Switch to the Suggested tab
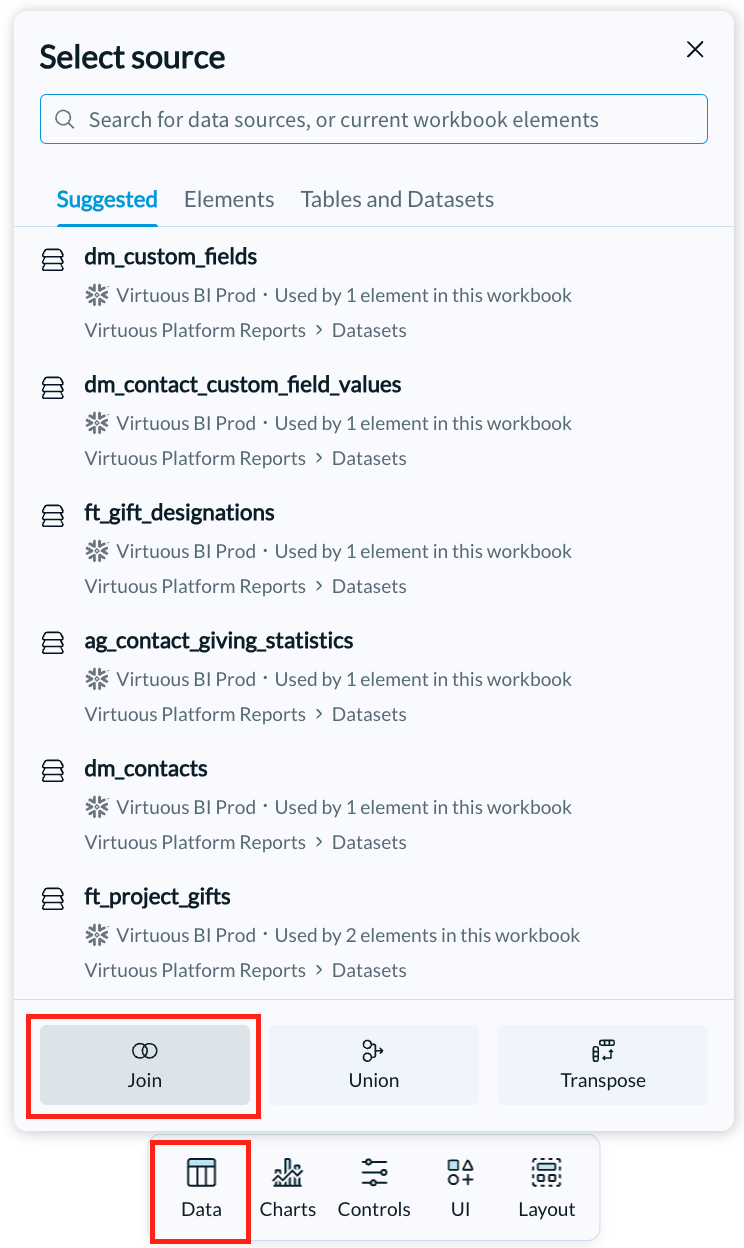This screenshot has height=1248, width=744. pyautogui.click(x=107, y=199)
